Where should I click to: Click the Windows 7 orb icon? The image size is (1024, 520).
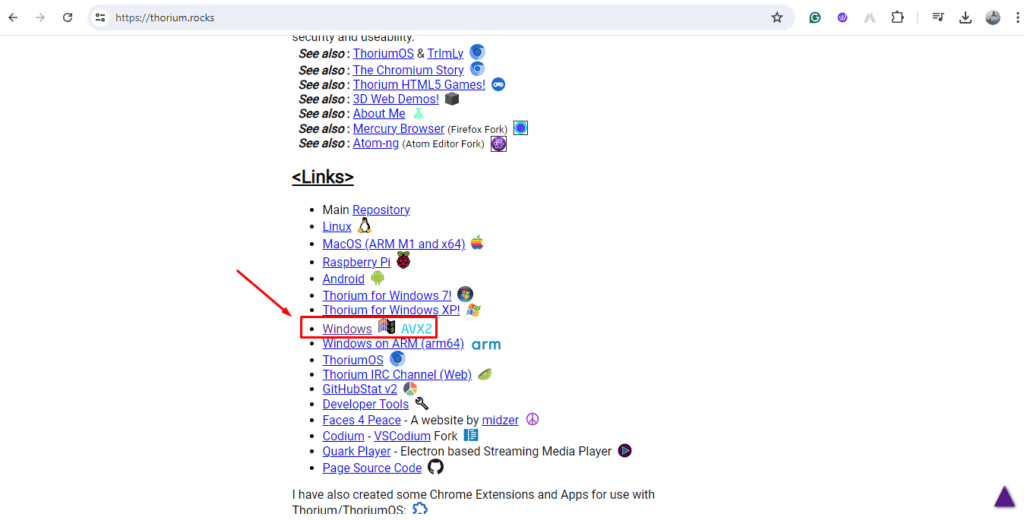pos(465,295)
